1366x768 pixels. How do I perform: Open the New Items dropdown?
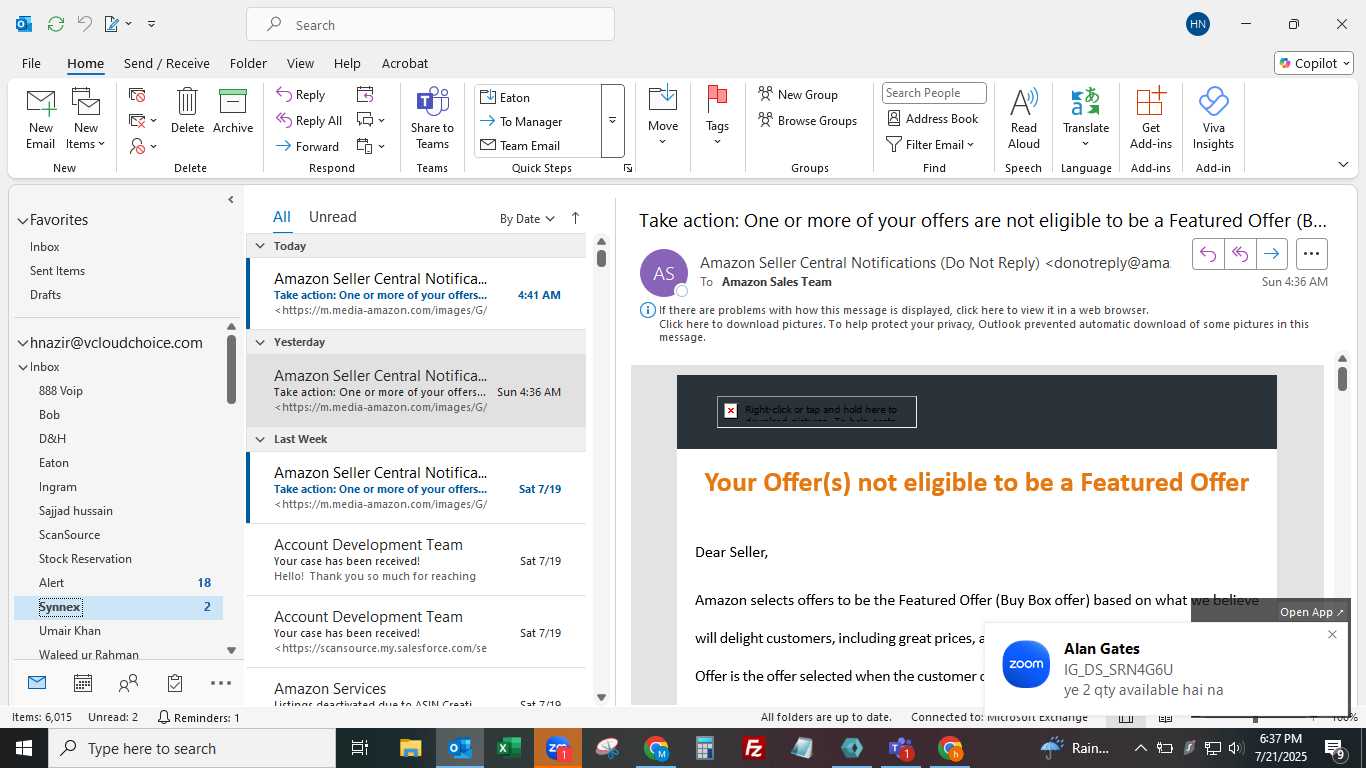coord(86,119)
